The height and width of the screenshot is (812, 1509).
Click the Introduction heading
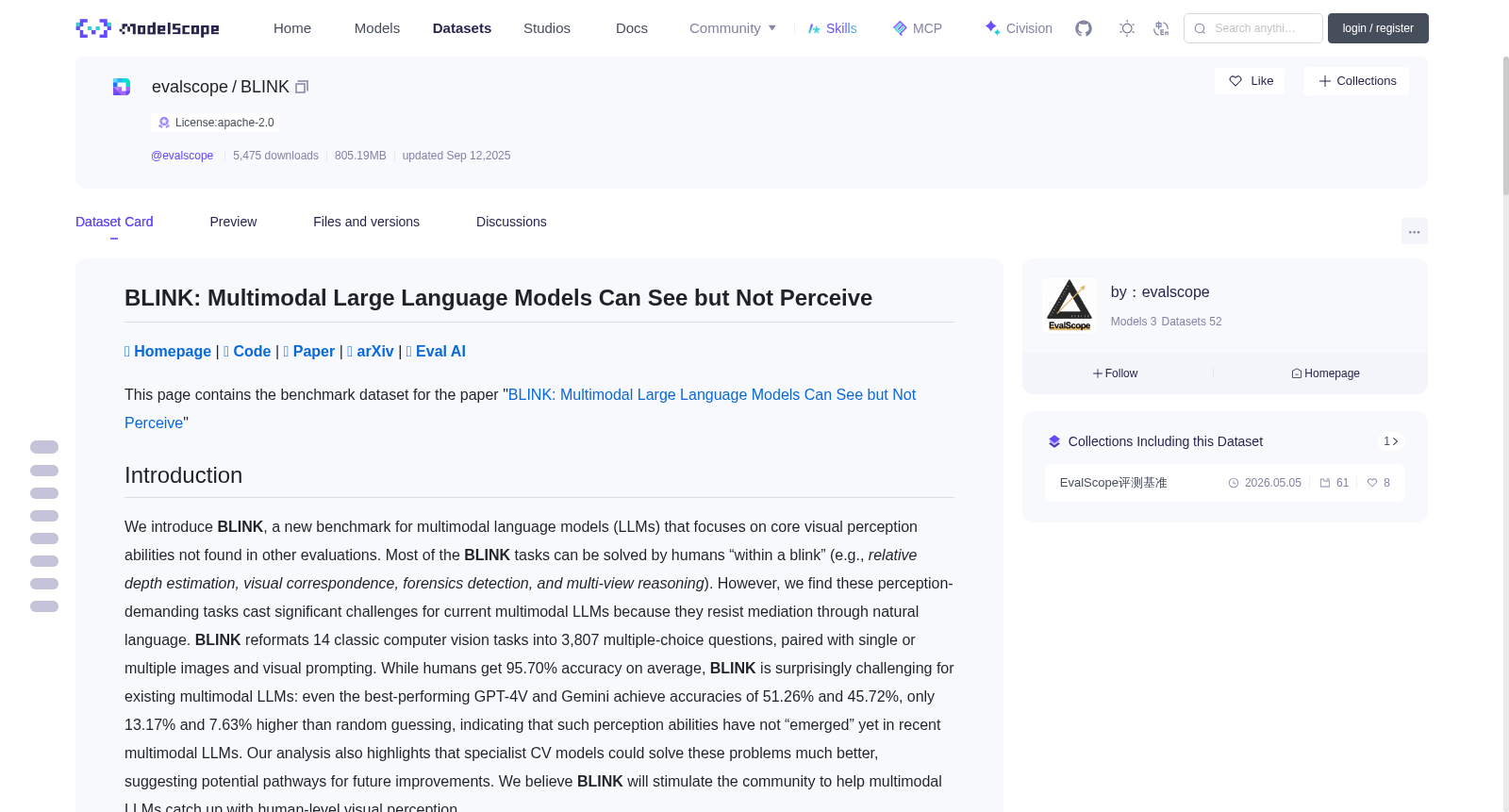pos(183,475)
